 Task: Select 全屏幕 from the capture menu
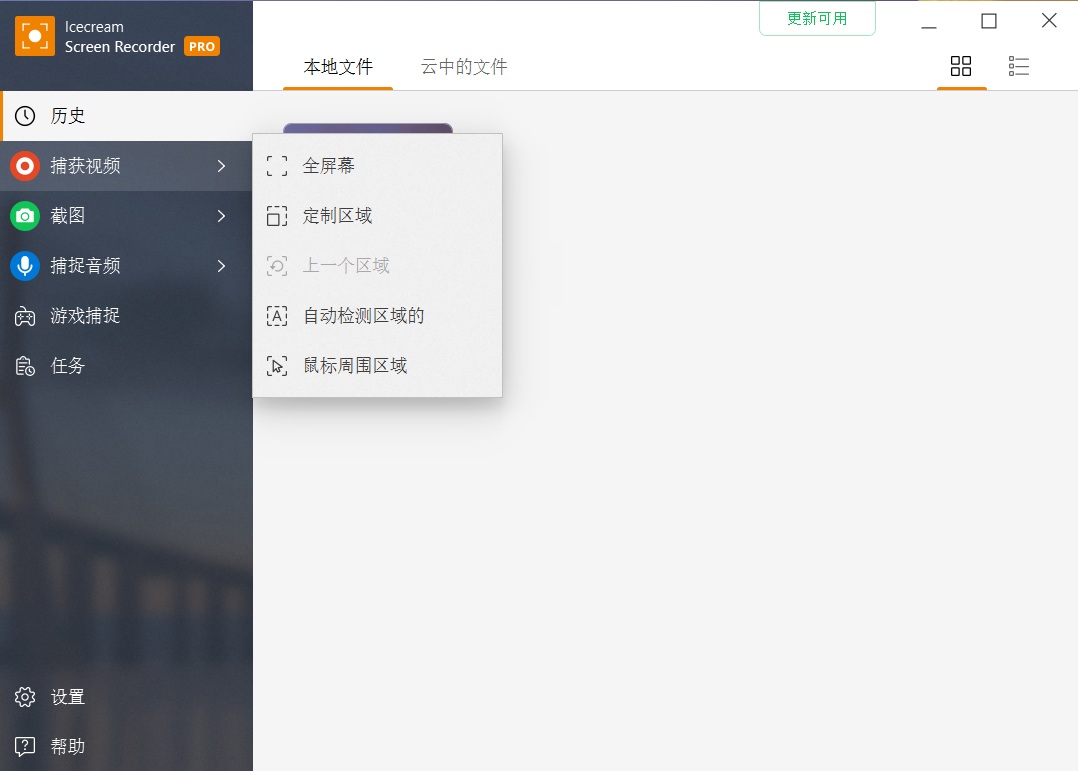[x=377, y=166]
